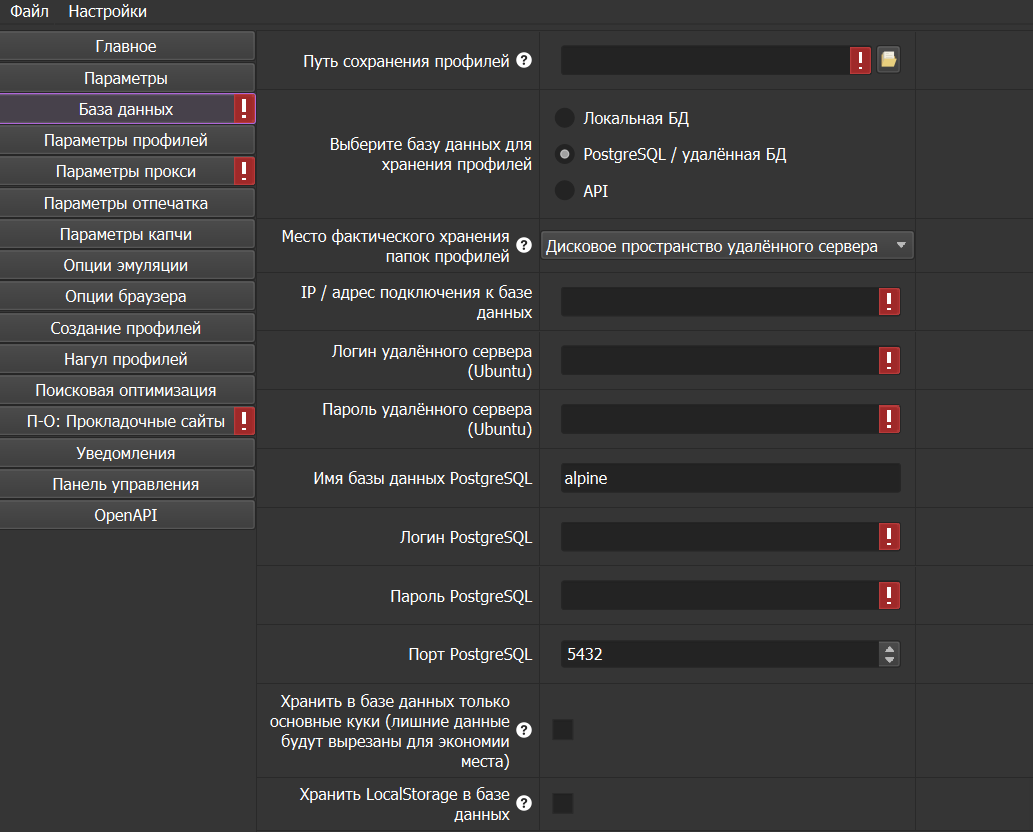Open the Опции эмуляции section
This screenshot has height=832, width=1033.
click(x=126, y=266)
